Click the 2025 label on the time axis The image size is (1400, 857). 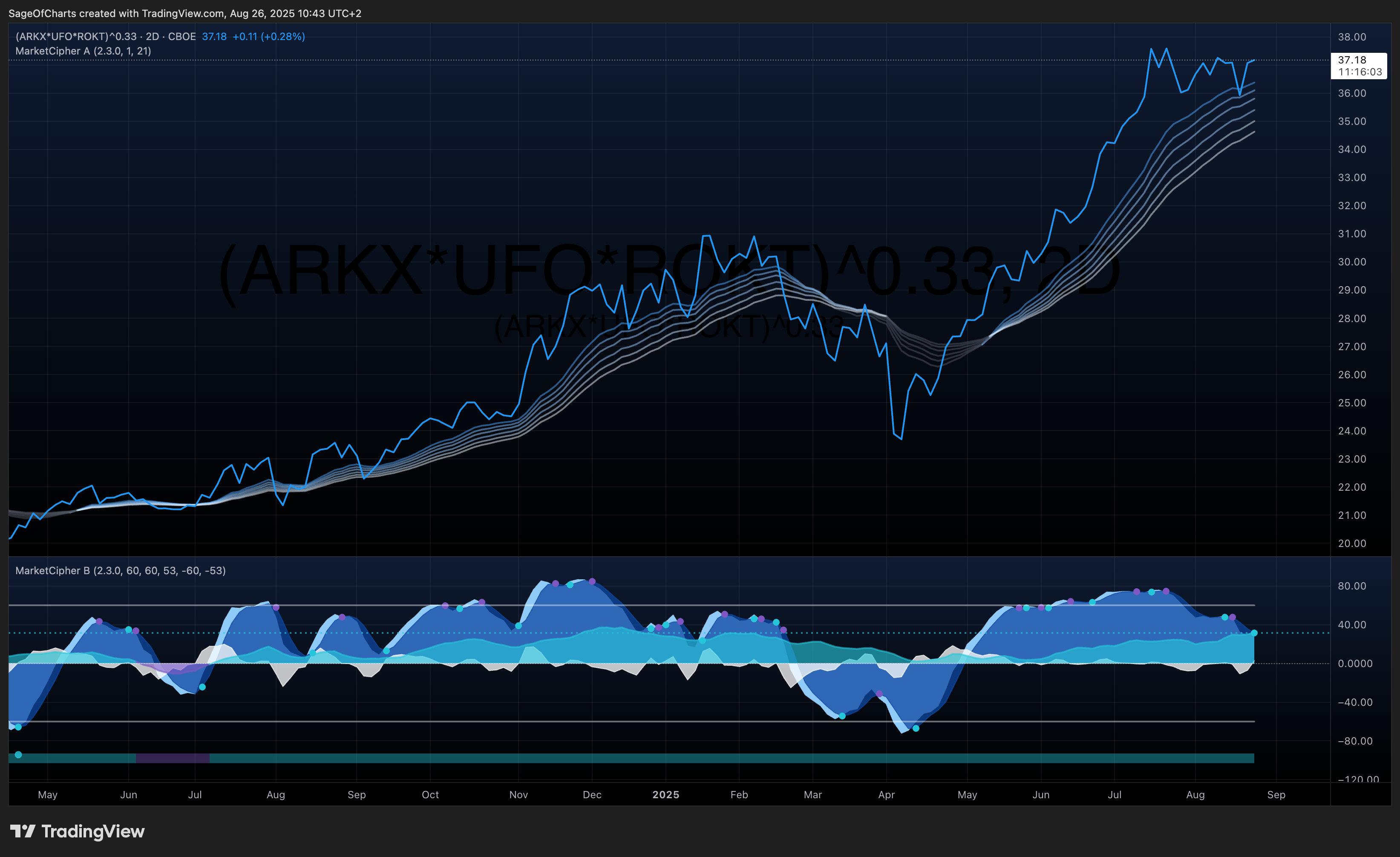coord(665,794)
